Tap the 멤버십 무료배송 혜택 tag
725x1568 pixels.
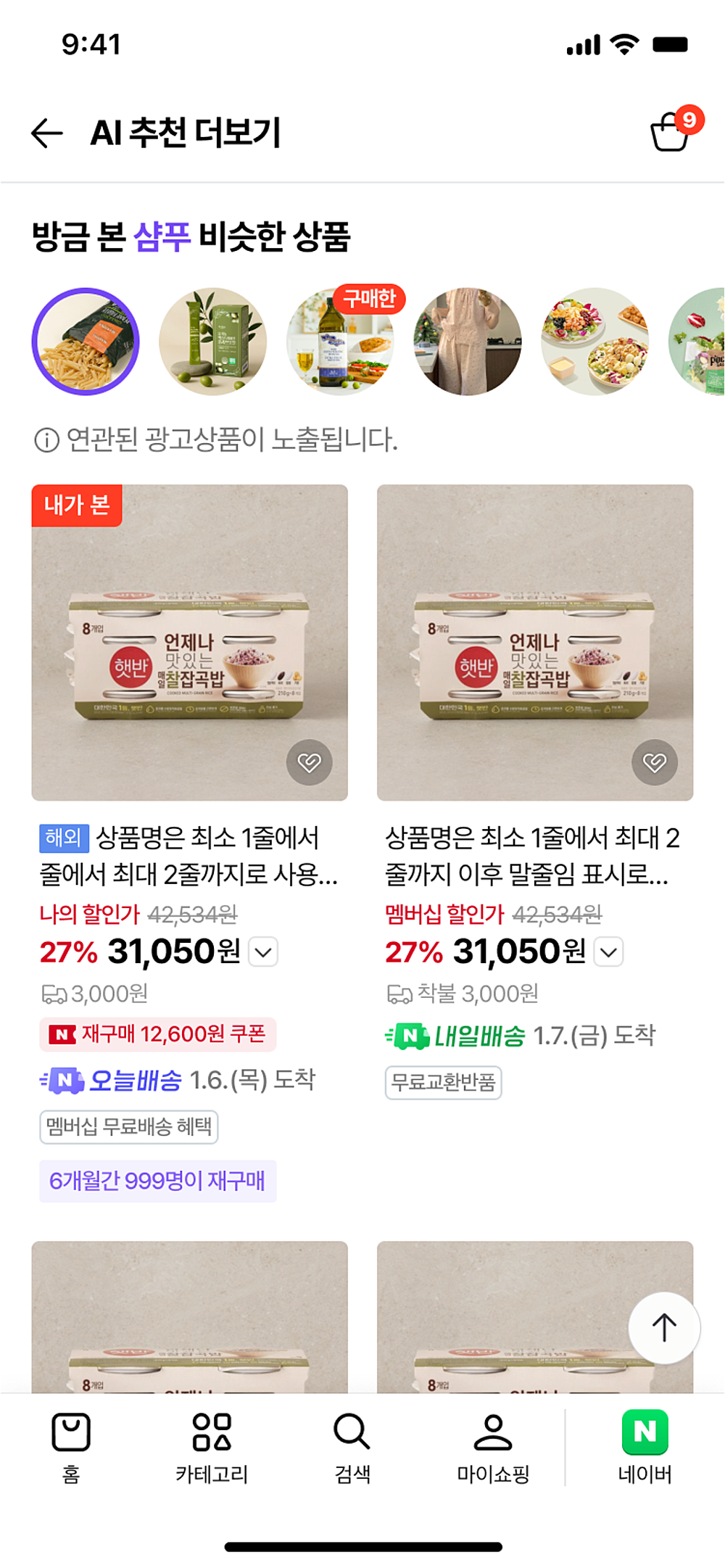point(129,1127)
